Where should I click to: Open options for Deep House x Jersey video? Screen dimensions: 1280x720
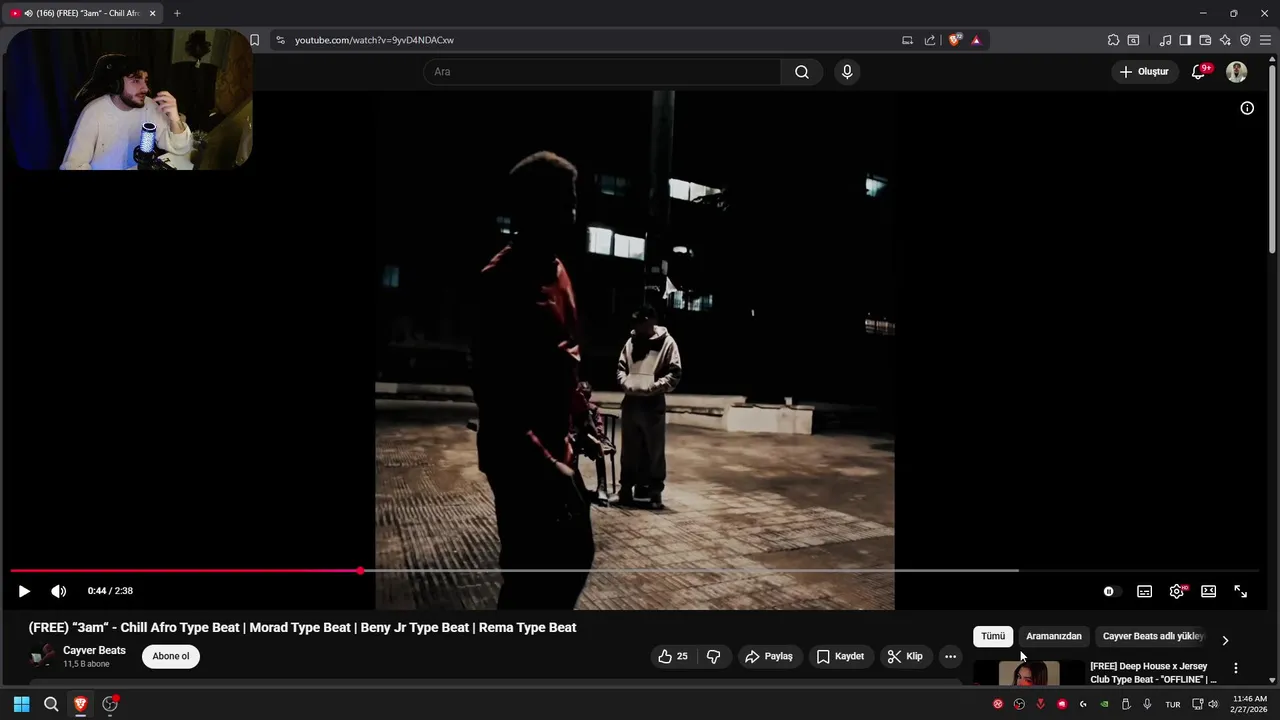click(x=1235, y=668)
